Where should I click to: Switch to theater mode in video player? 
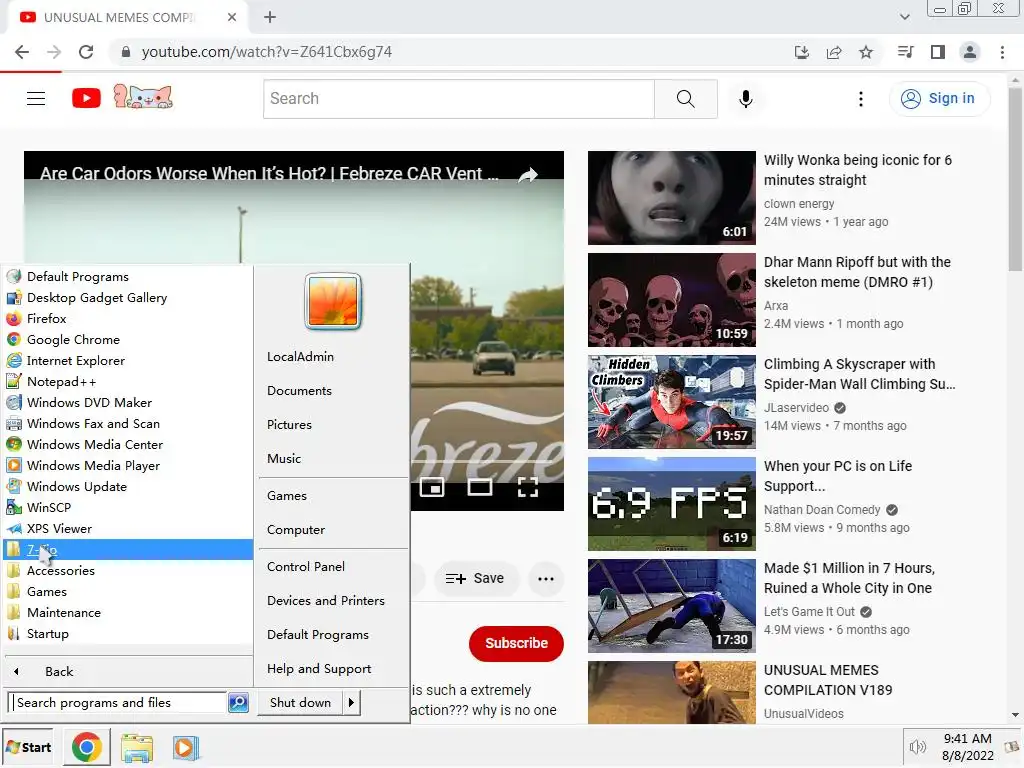480,488
